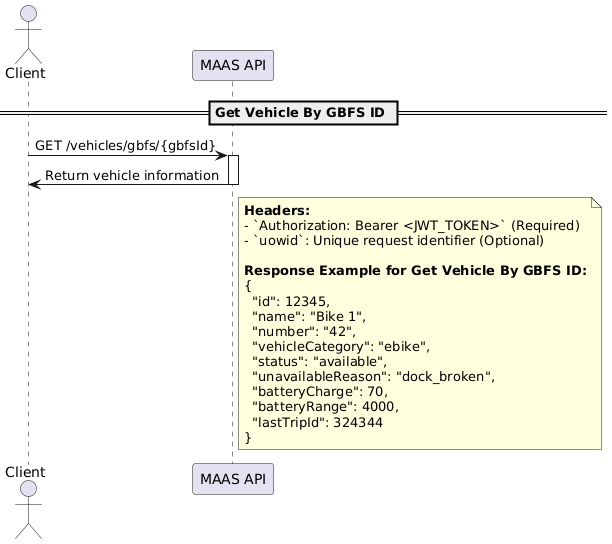Click the "name": "Bike 1" line

point(309,316)
